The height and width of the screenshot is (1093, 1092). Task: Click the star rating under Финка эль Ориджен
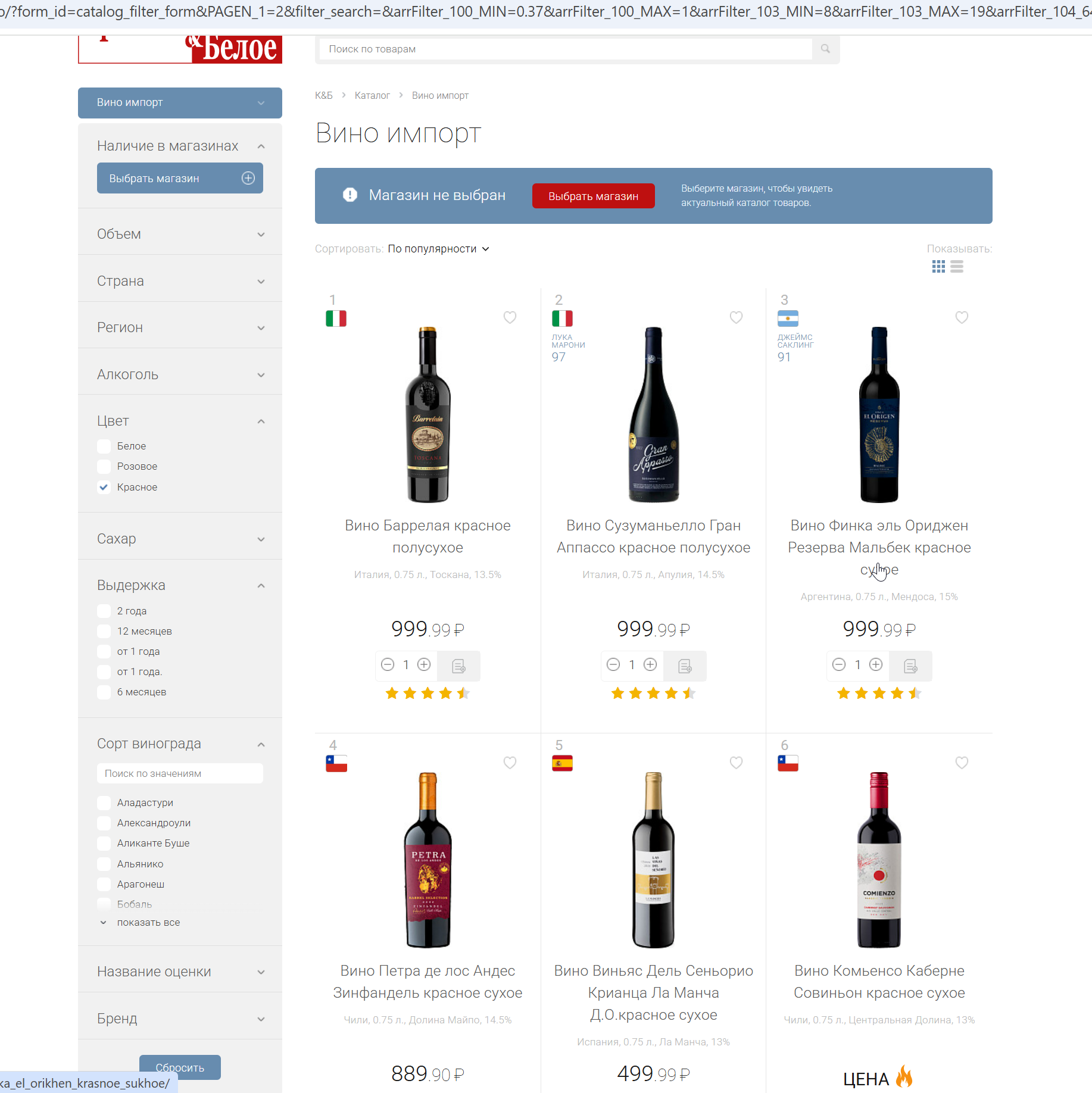pyautogui.click(x=879, y=693)
